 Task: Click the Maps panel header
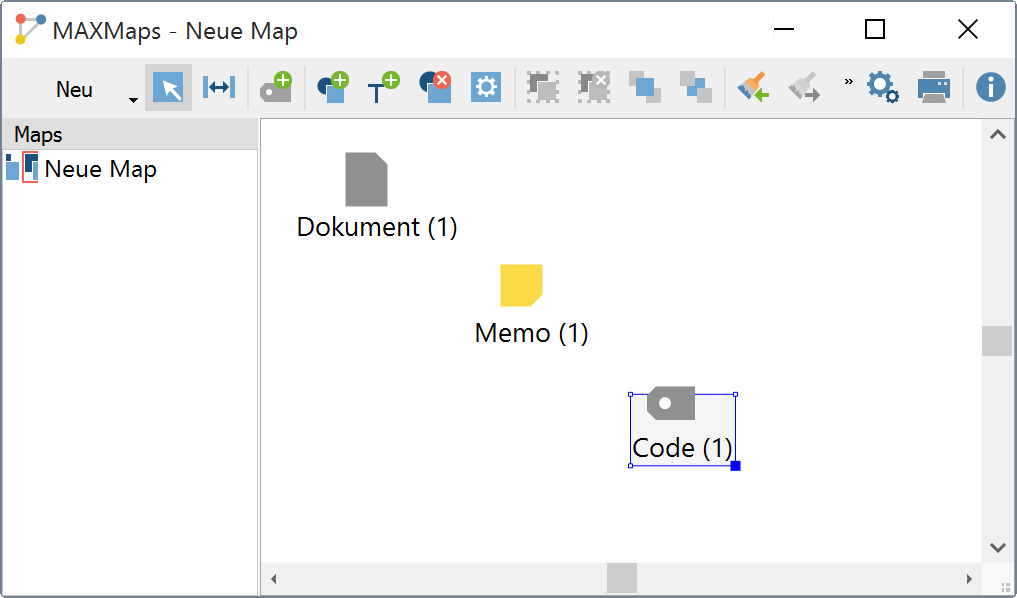[x=130, y=134]
